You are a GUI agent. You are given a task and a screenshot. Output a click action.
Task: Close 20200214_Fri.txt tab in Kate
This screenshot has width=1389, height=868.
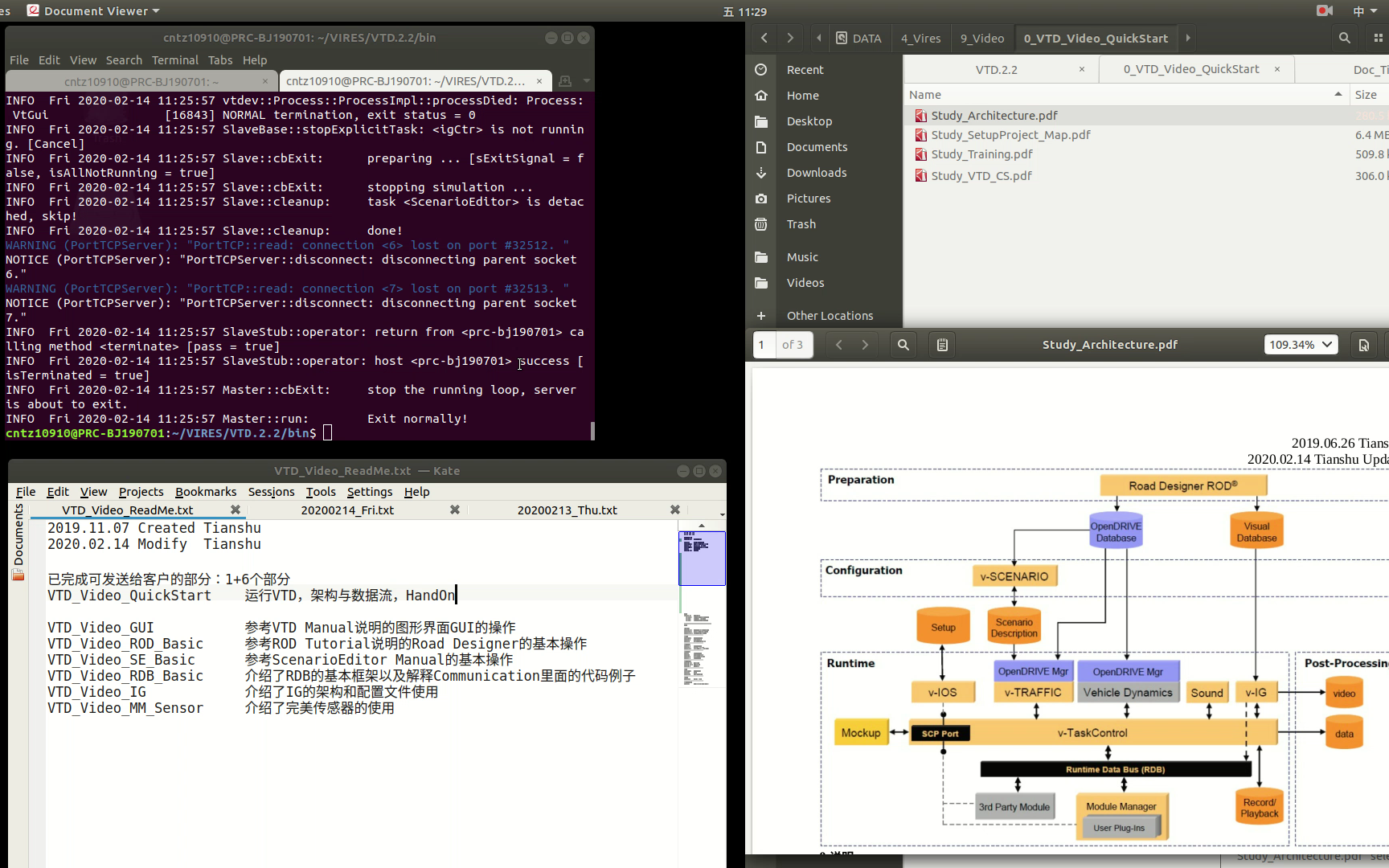tap(455, 510)
